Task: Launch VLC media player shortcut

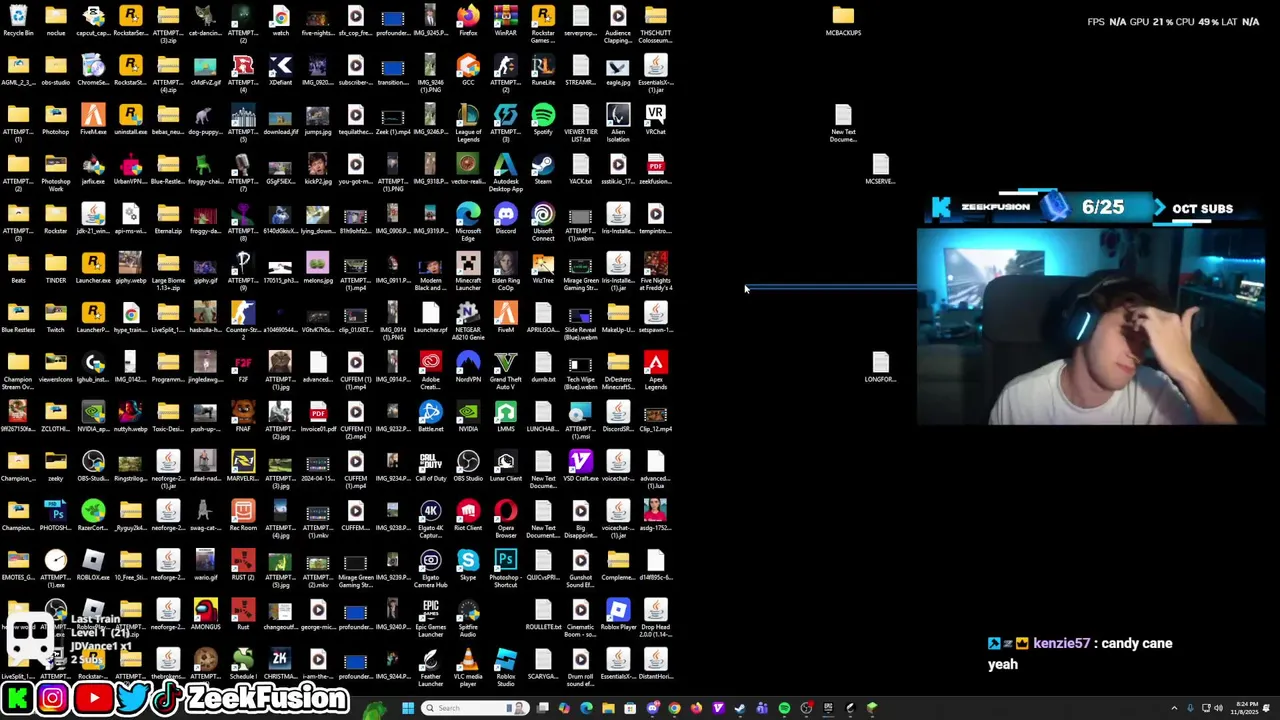Action: [x=468, y=667]
